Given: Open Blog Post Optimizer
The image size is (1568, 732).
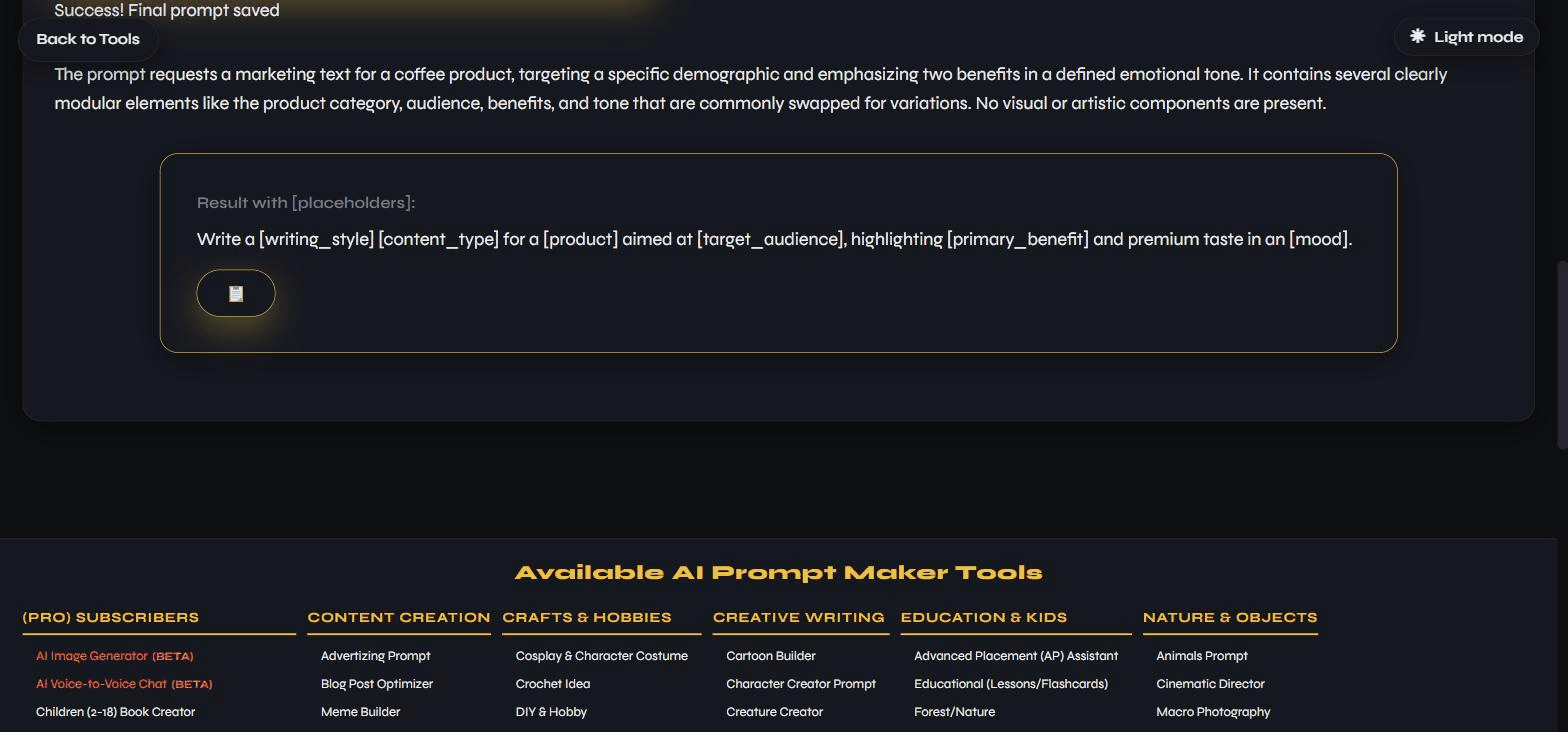Looking at the screenshot, I should [377, 684].
